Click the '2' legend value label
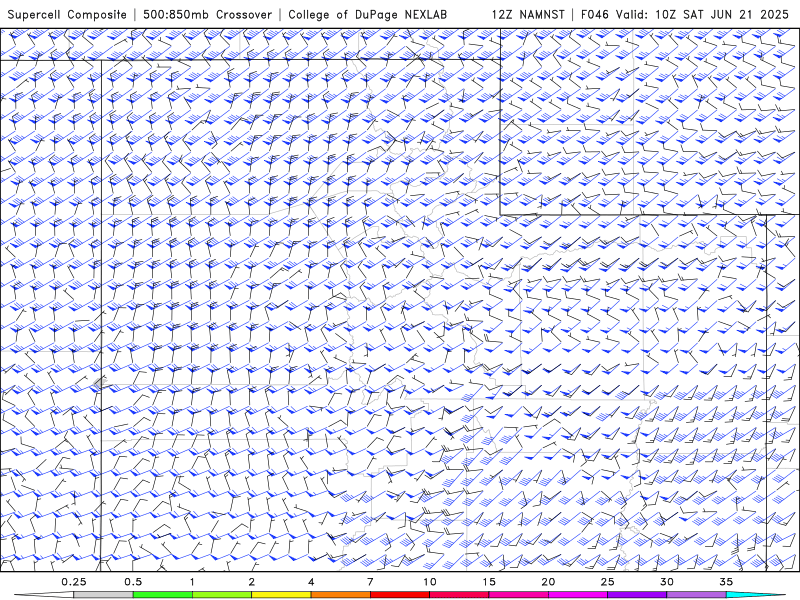800x600 pixels. [252, 582]
